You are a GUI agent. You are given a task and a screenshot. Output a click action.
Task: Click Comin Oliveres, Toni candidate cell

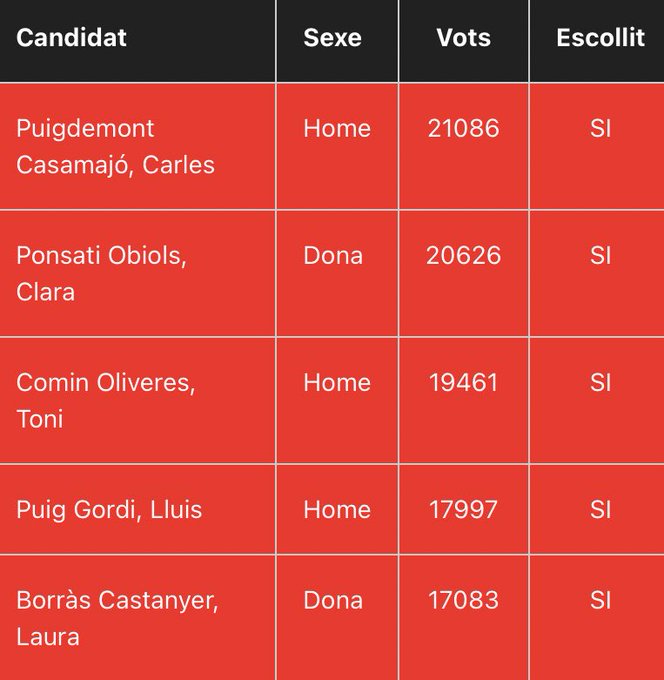(x=137, y=400)
